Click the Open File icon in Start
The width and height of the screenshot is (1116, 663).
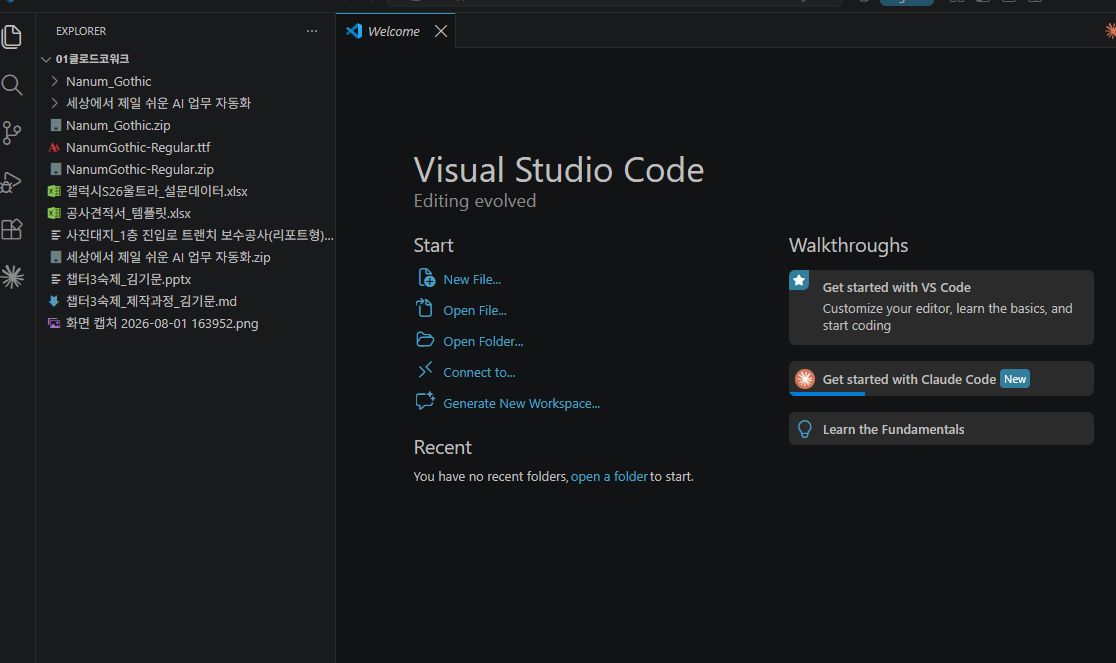[x=425, y=308]
